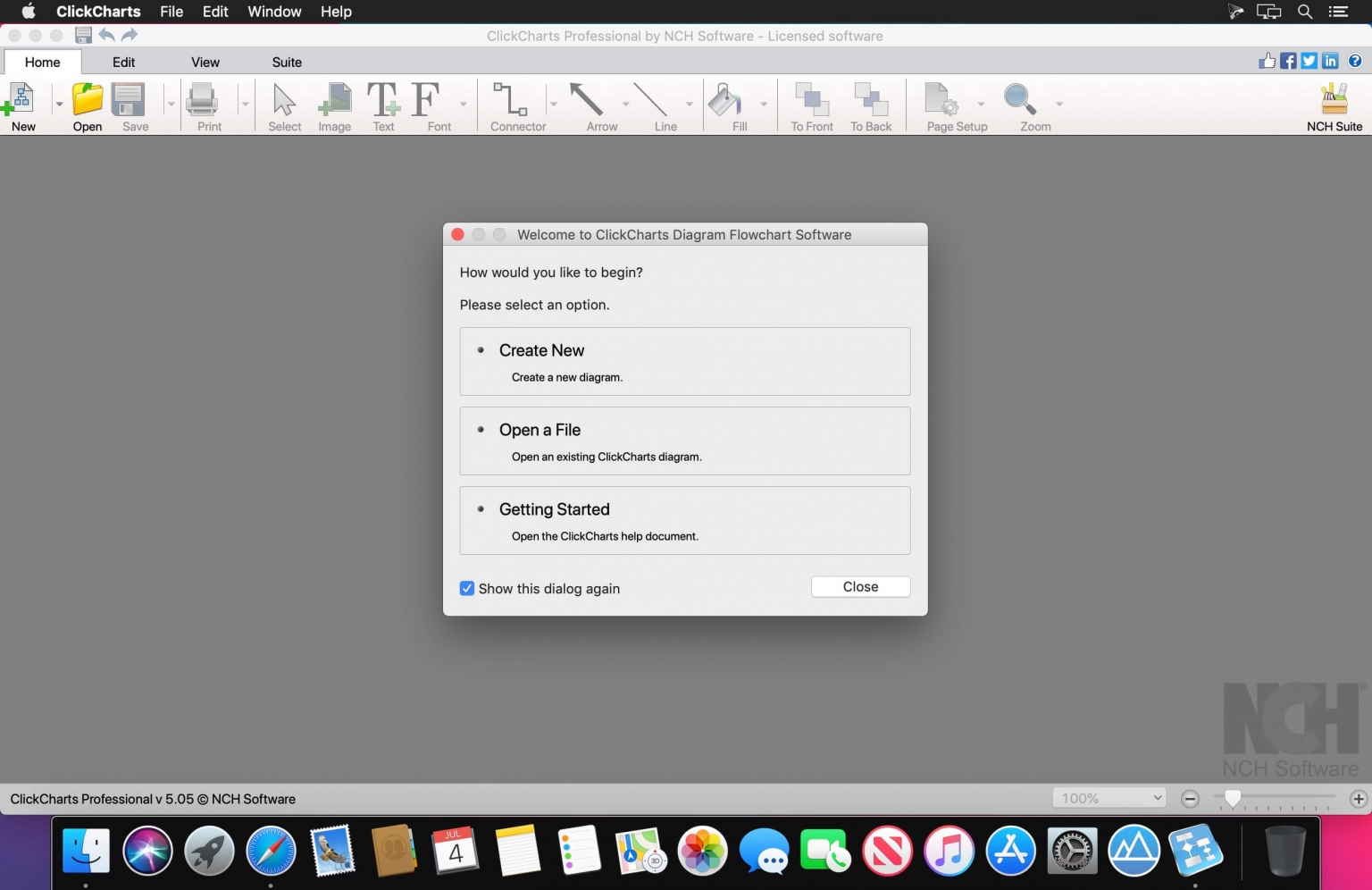Select the Arrow drawing tool
The image size is (1372, 890).
(588, 101)
